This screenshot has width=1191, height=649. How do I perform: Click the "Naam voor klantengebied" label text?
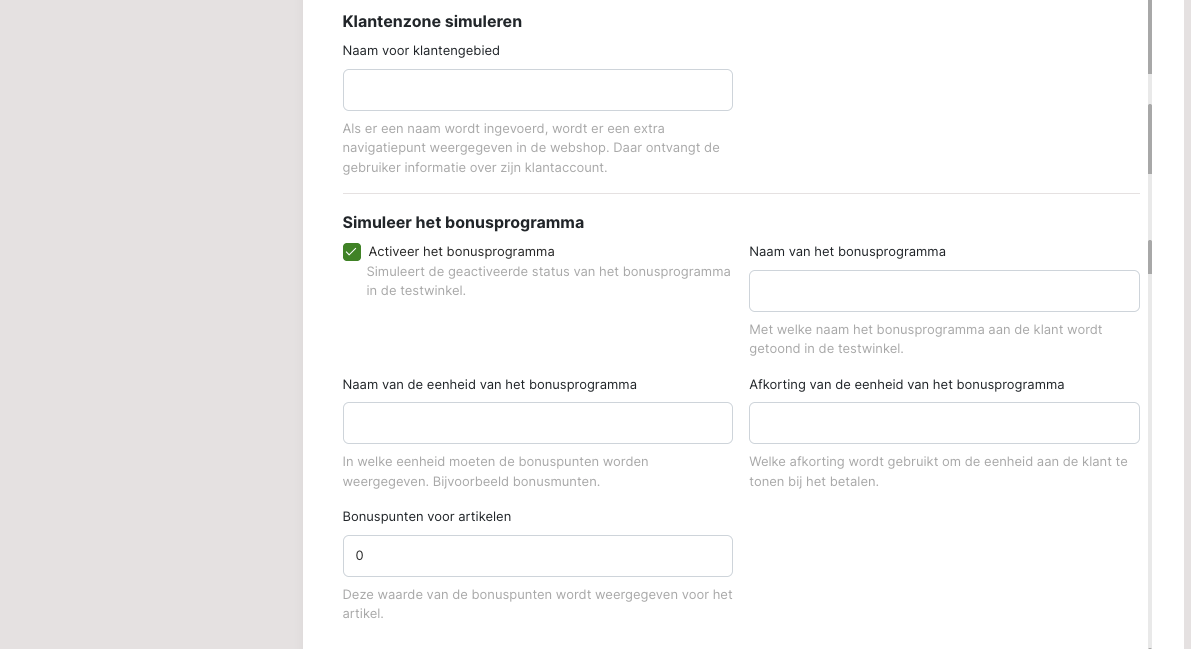pyautogui.click(x=421, y=50)
